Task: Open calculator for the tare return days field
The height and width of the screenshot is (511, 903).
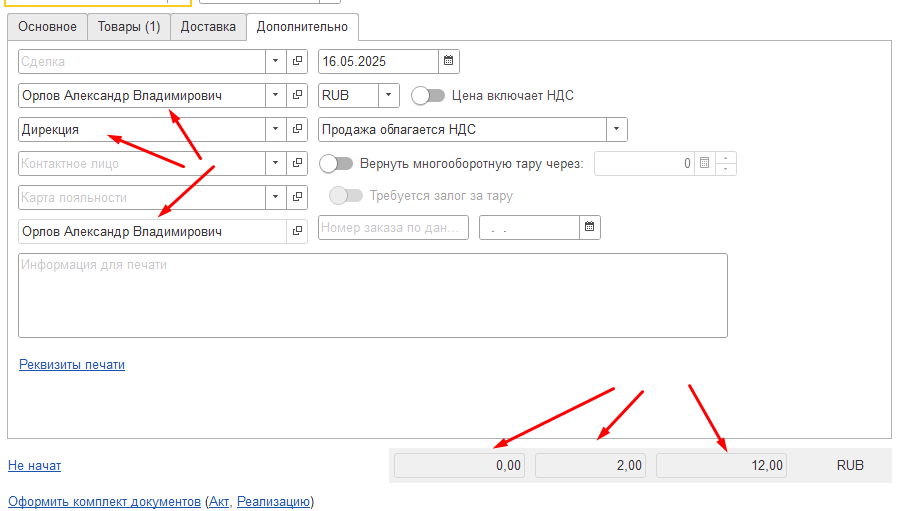Action: click(x=704, y=163)
